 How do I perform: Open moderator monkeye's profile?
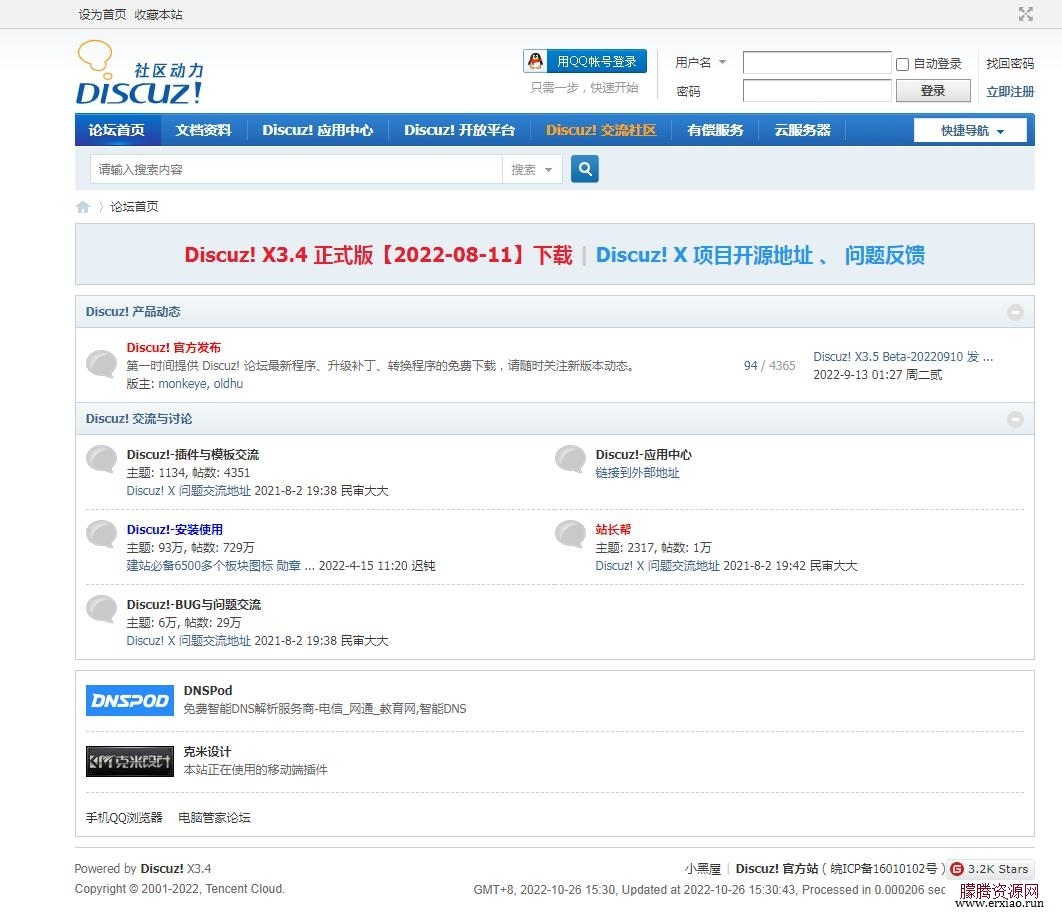[x=183, y=383]
